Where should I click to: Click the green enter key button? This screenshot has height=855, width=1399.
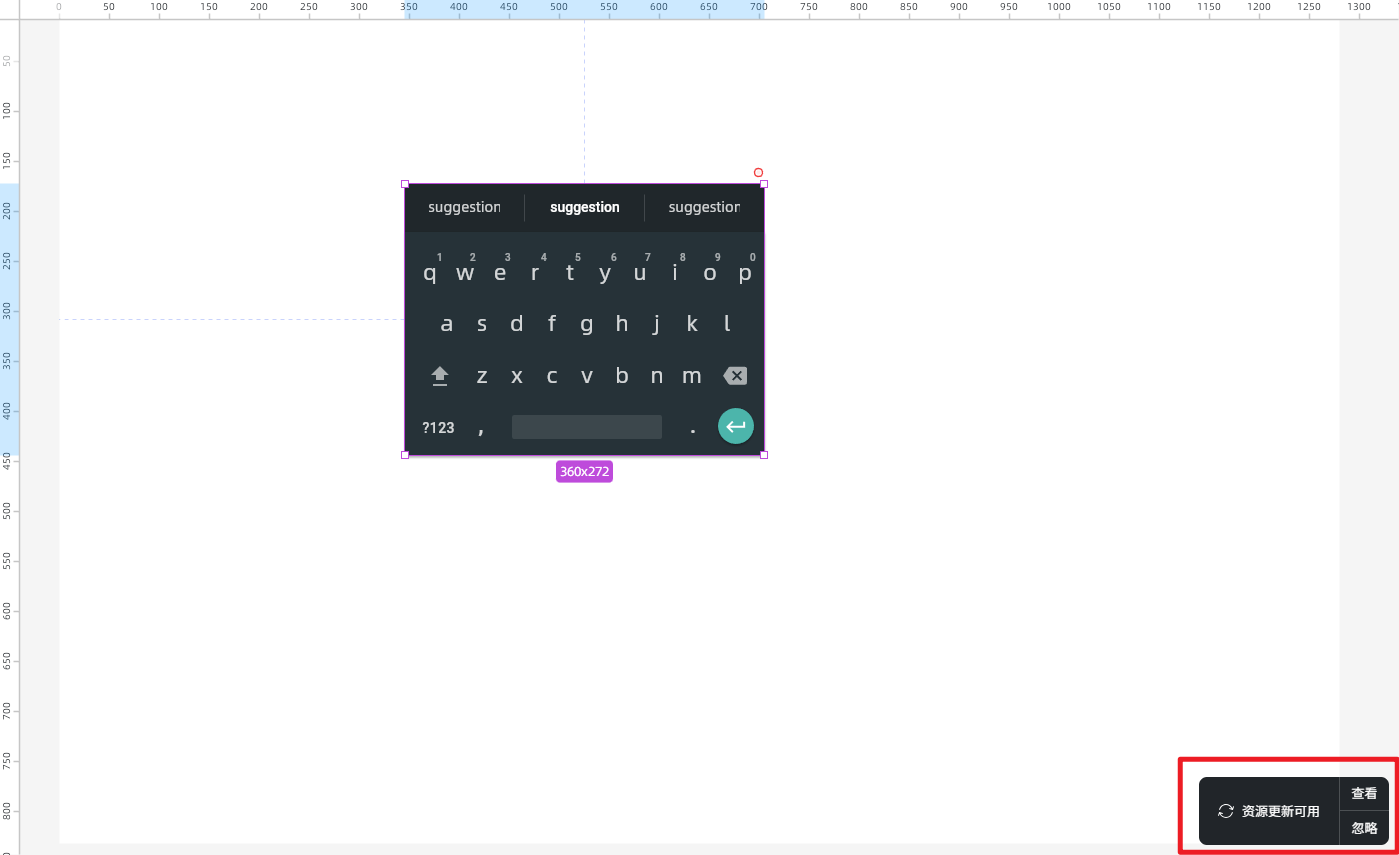(735, 427)
